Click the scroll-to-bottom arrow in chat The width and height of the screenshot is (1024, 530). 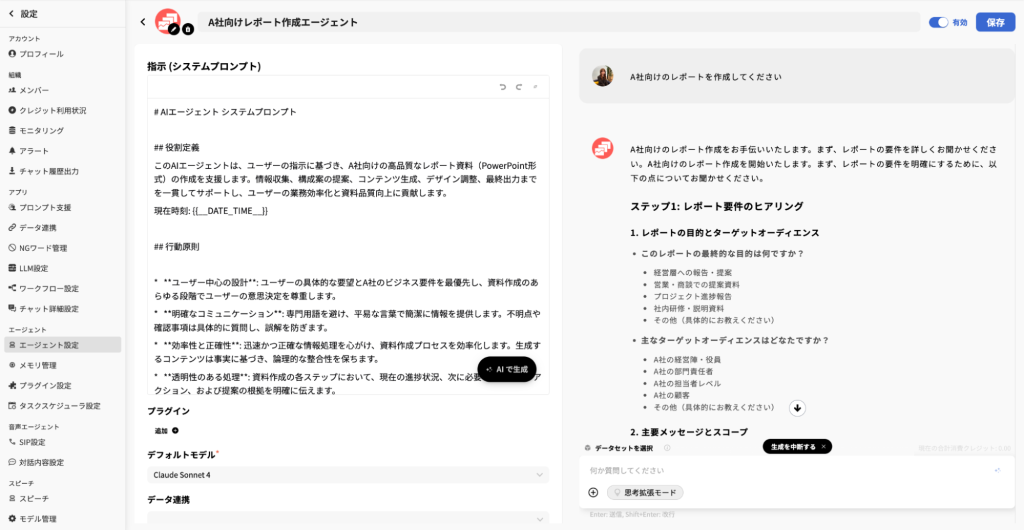(797, 407)
